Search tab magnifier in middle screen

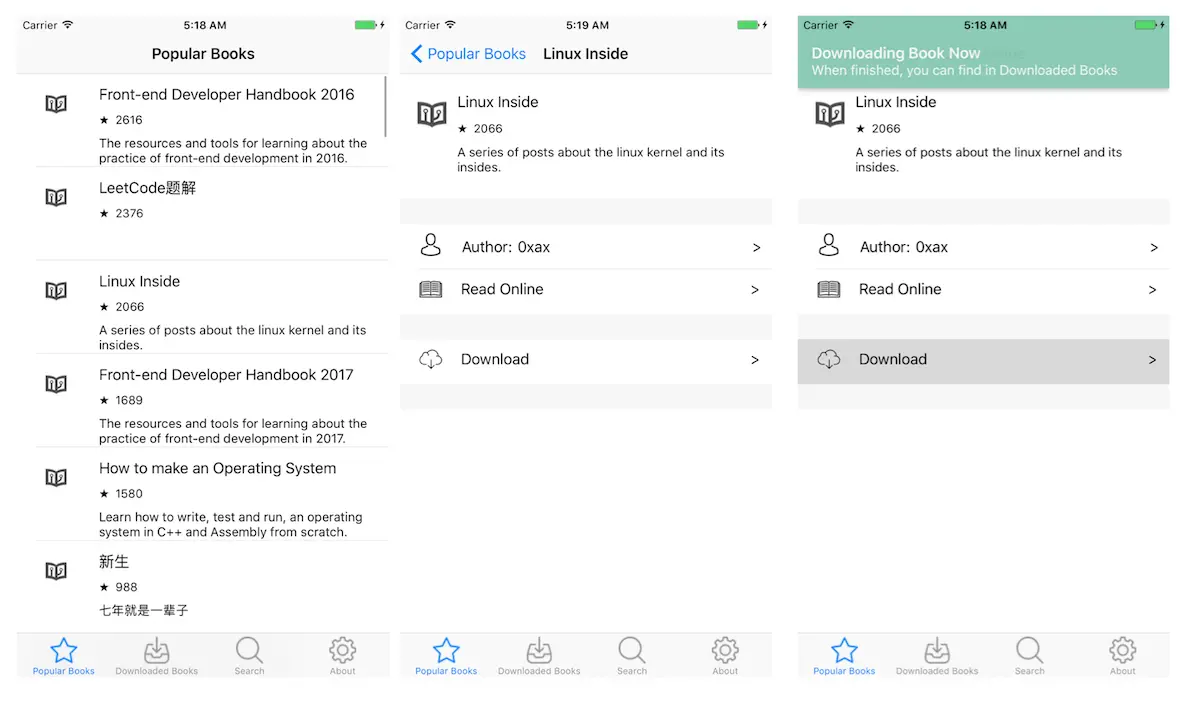point(632,656)
